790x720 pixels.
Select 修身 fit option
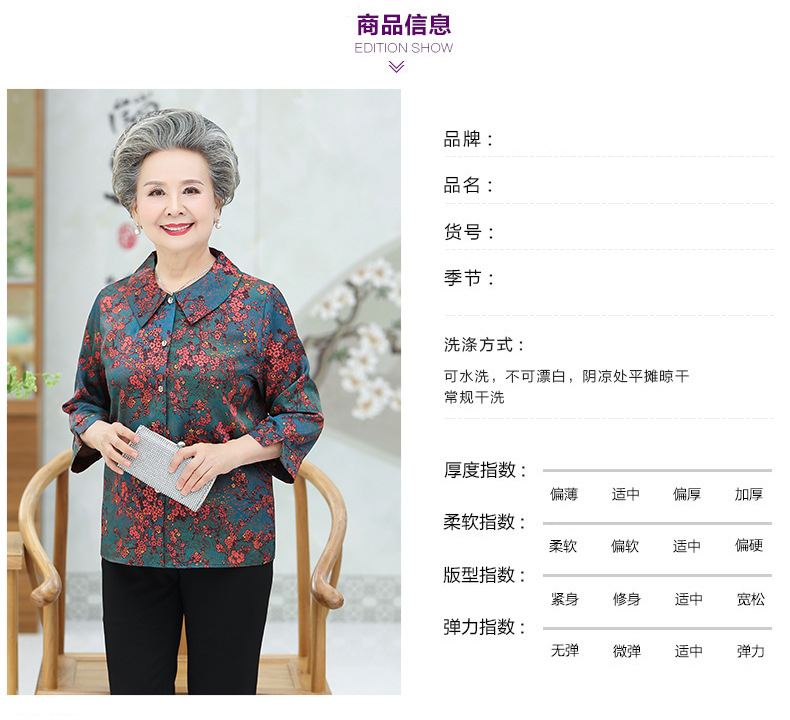click(627, 599)
